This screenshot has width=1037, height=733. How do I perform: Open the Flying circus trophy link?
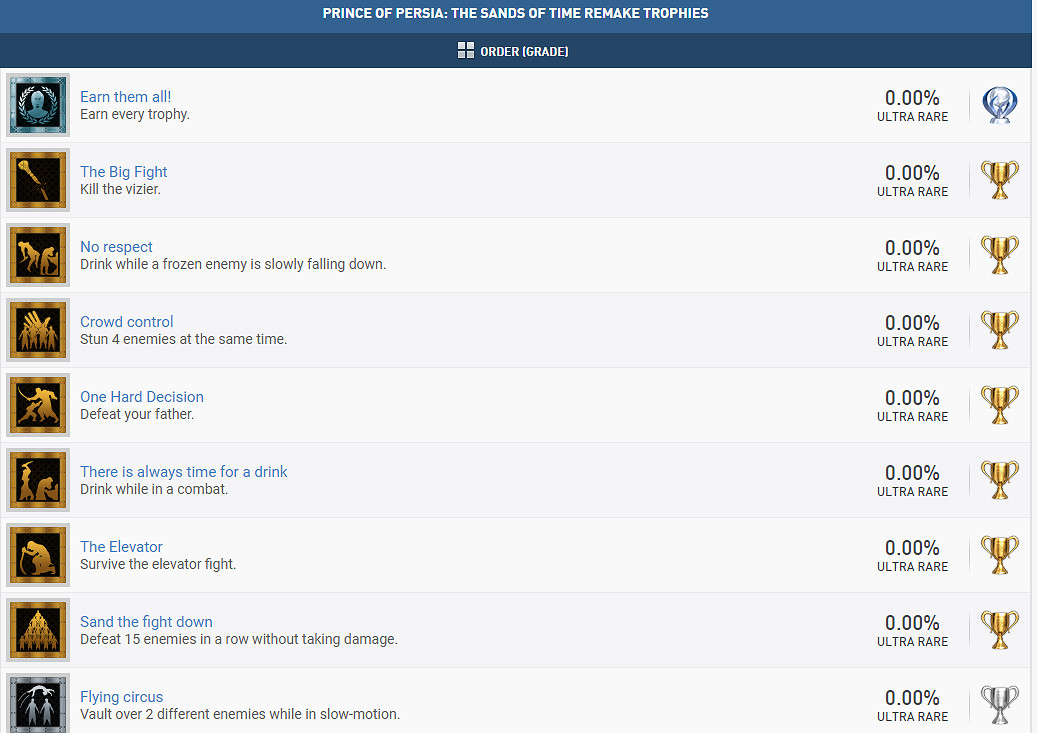(x=121, y=697)
